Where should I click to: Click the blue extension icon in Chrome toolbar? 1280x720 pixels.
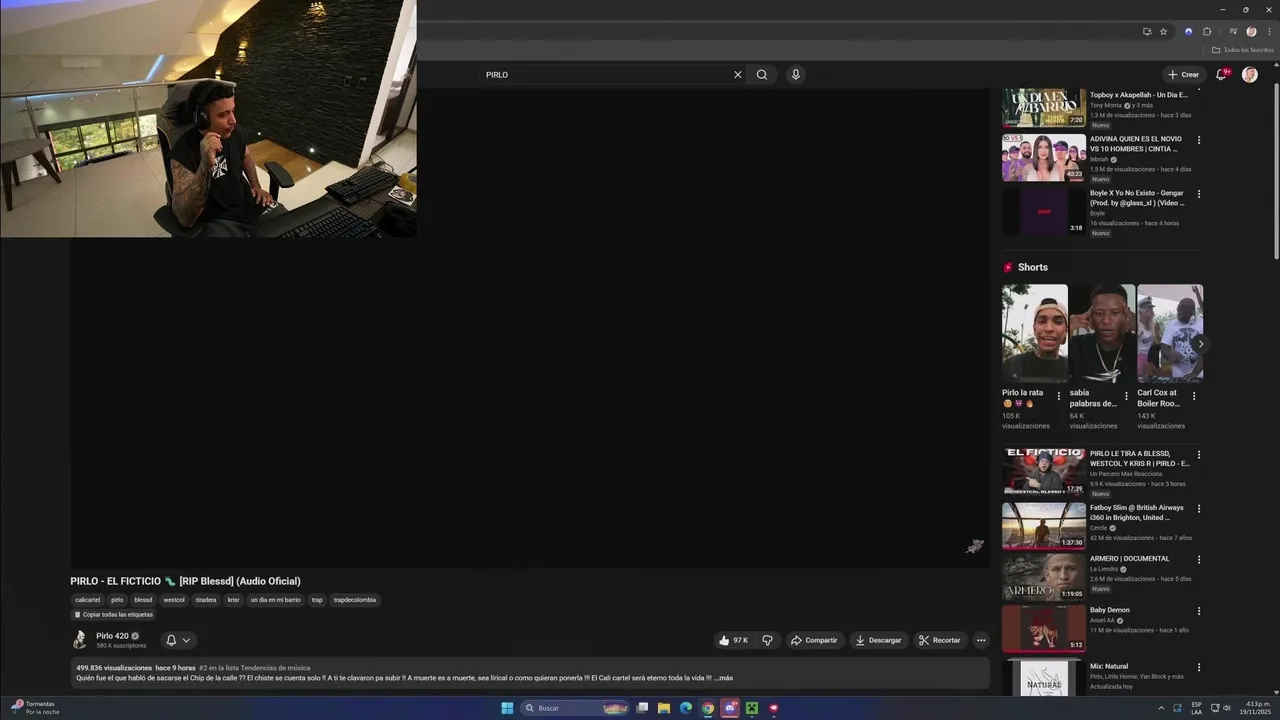tap(1188, 31)
